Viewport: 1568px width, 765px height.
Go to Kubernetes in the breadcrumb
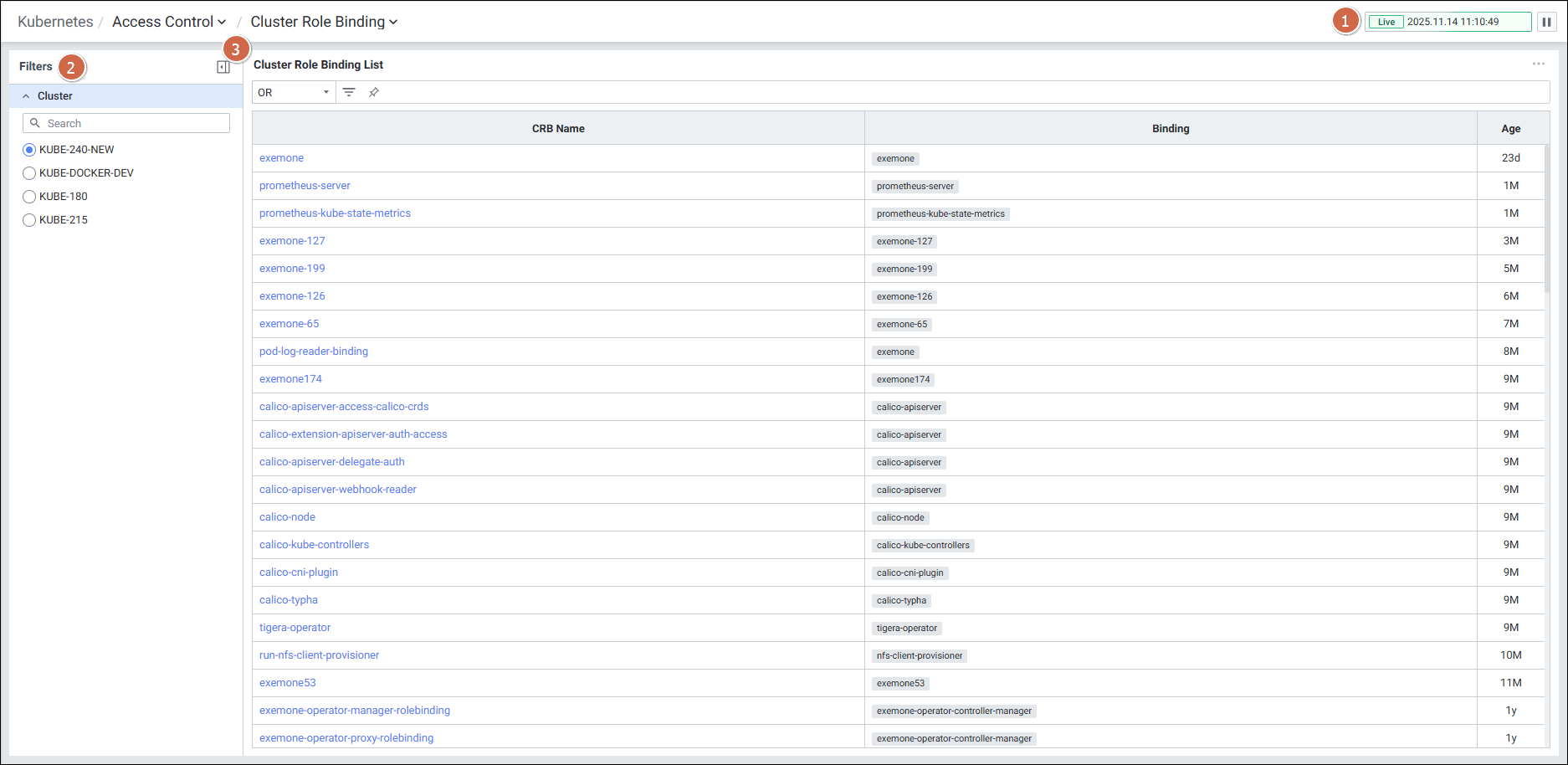coord(55,22)
